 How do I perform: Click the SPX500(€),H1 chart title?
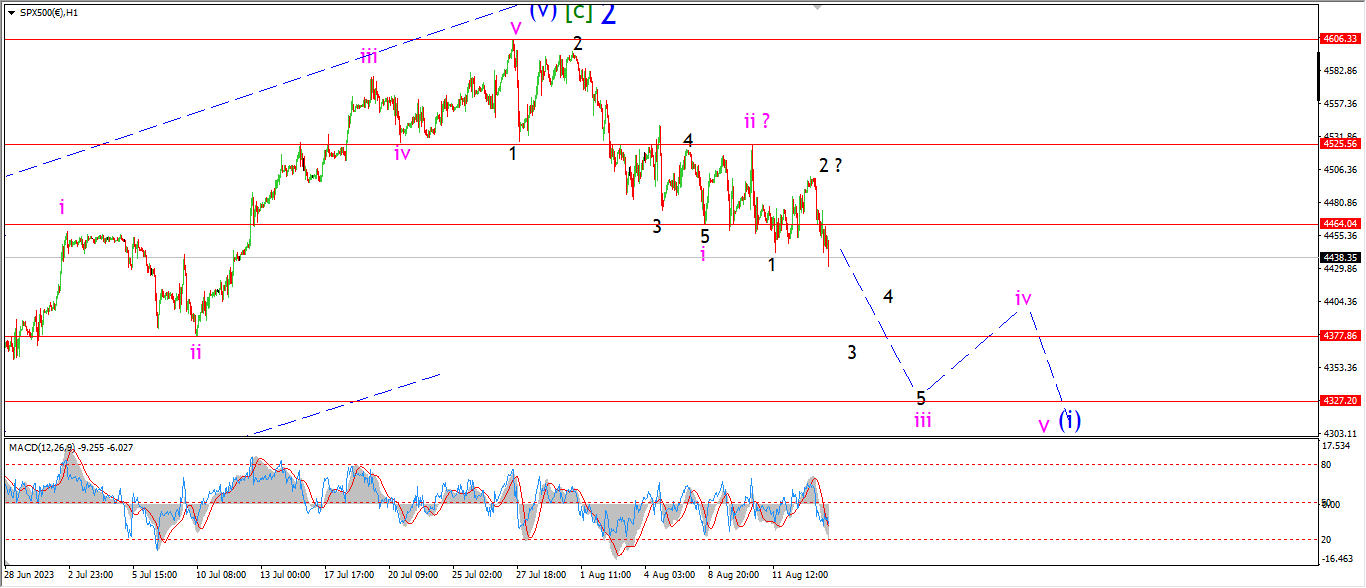click(48, 12)
